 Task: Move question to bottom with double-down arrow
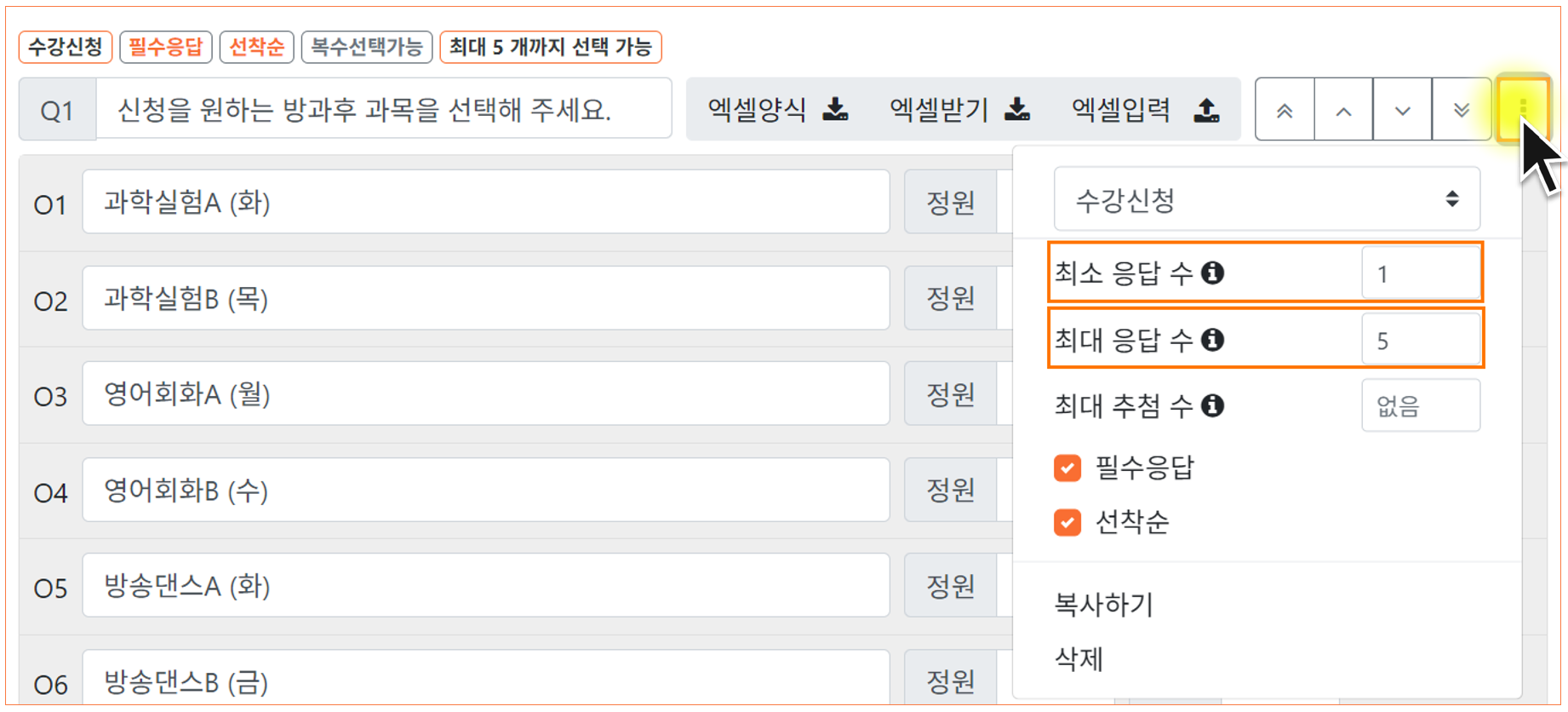(1462, 110)
